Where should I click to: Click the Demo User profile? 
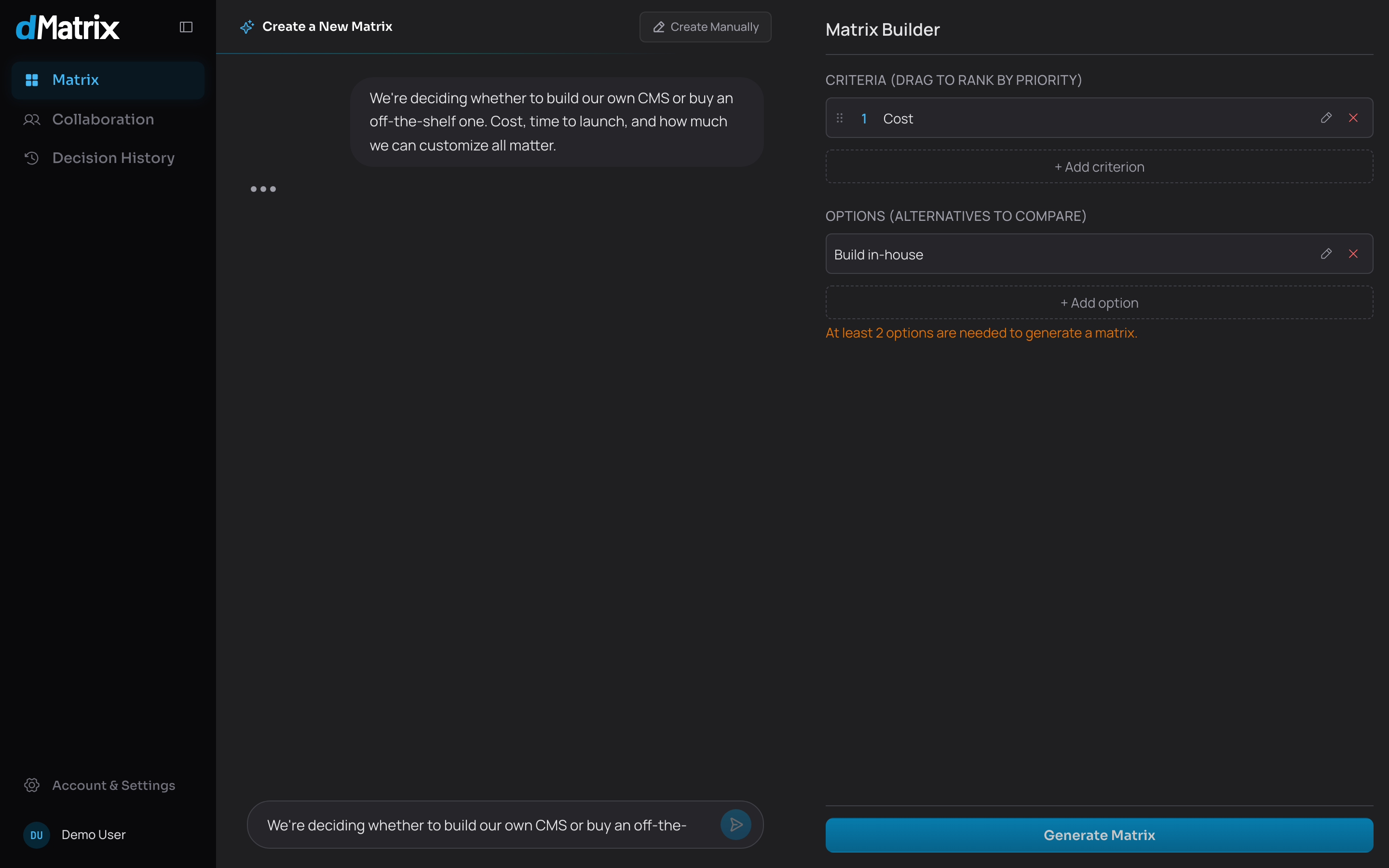108,835
